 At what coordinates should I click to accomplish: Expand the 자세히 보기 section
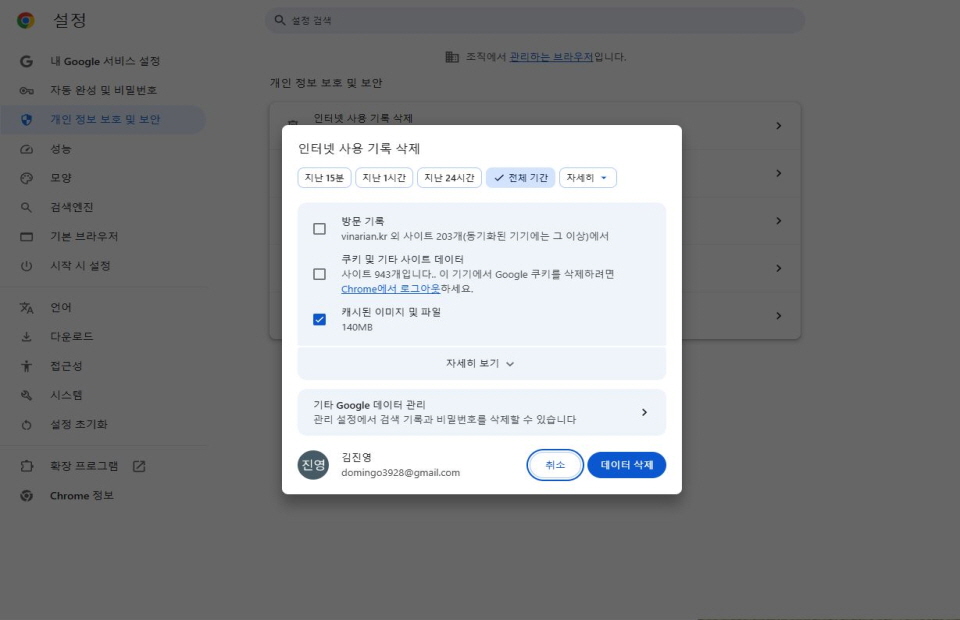[x=481, y=364]
